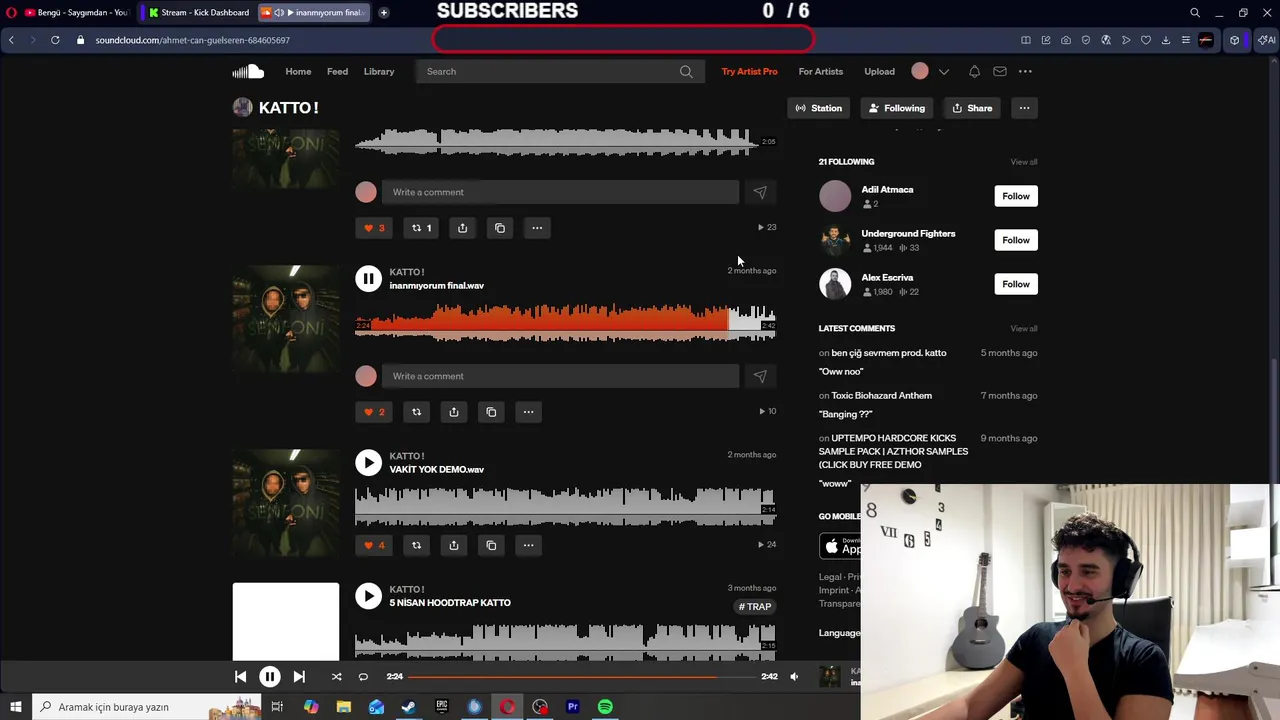The height and width of the screenshot is (720, 1280).
Task: Unlike inanmıyorum final.wav track with 2 likes
Action: click(374, 412)
